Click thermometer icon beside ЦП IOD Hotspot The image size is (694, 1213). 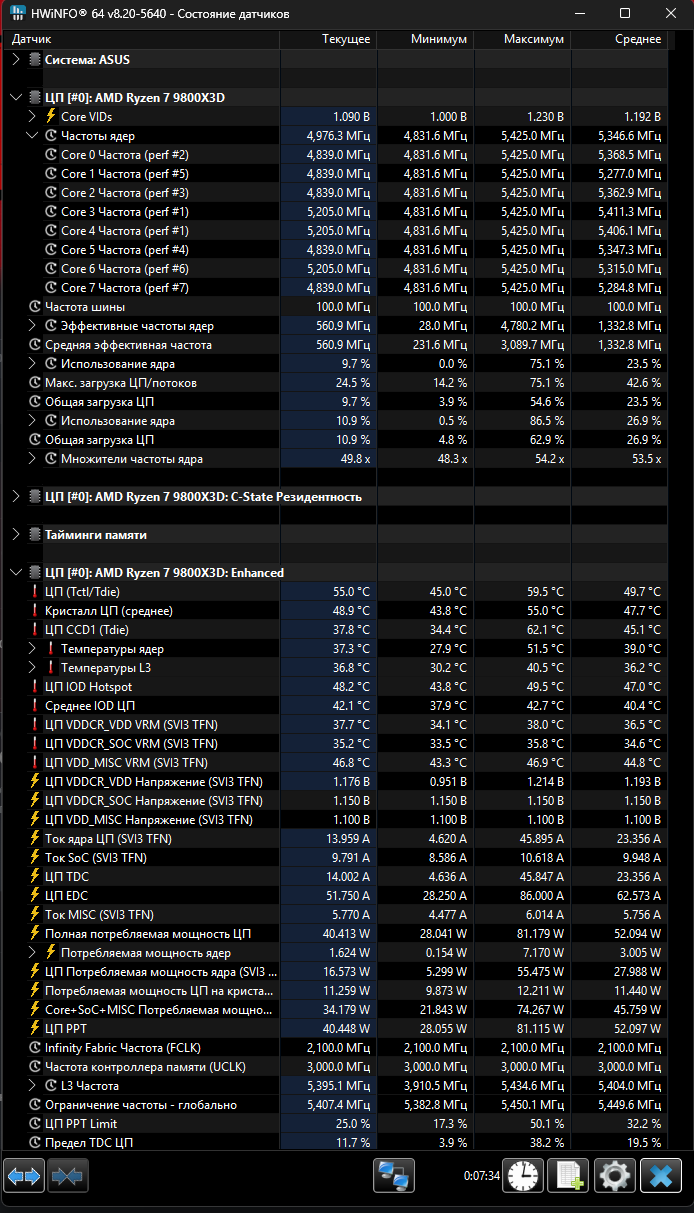pyautogui.click(x=35, y=687)
